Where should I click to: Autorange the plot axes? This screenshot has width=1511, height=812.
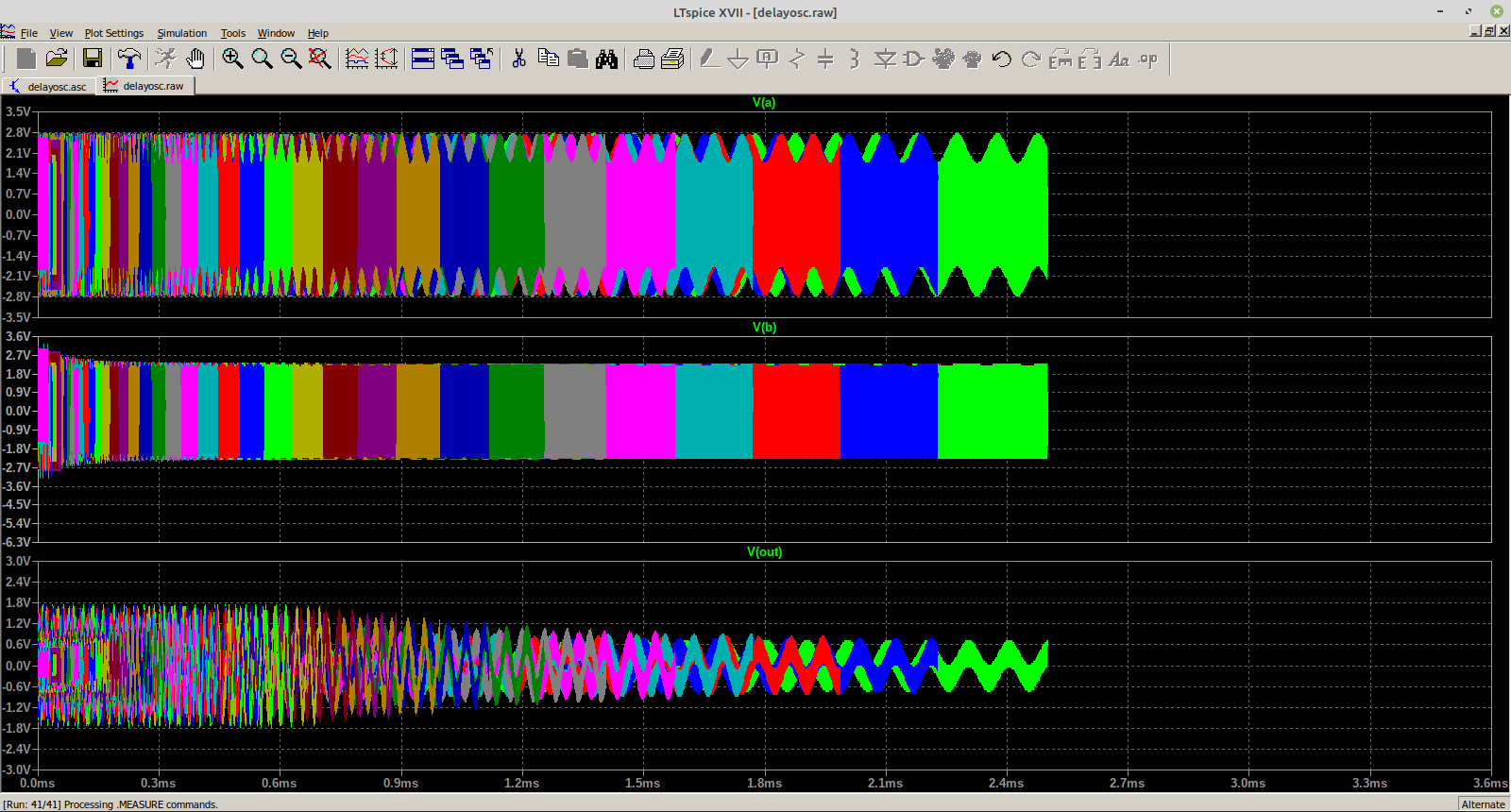point(386,59)
